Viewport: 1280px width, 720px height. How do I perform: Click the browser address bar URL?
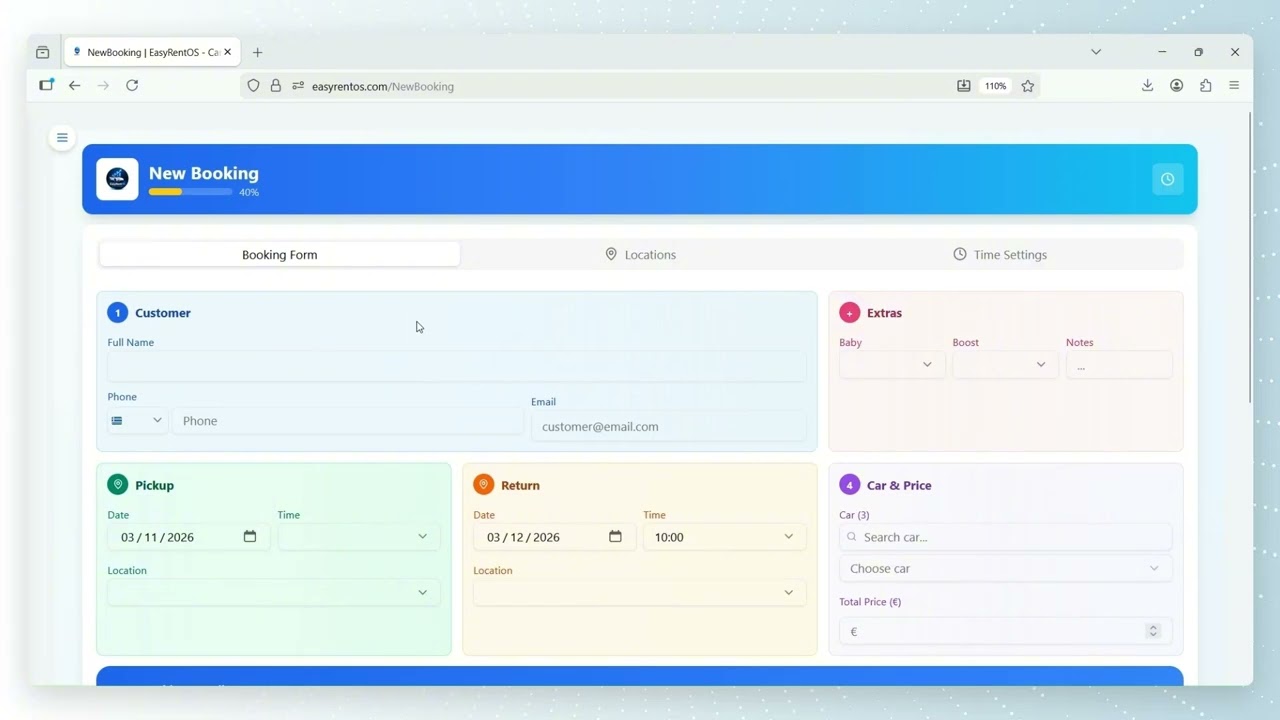[383, 87]
